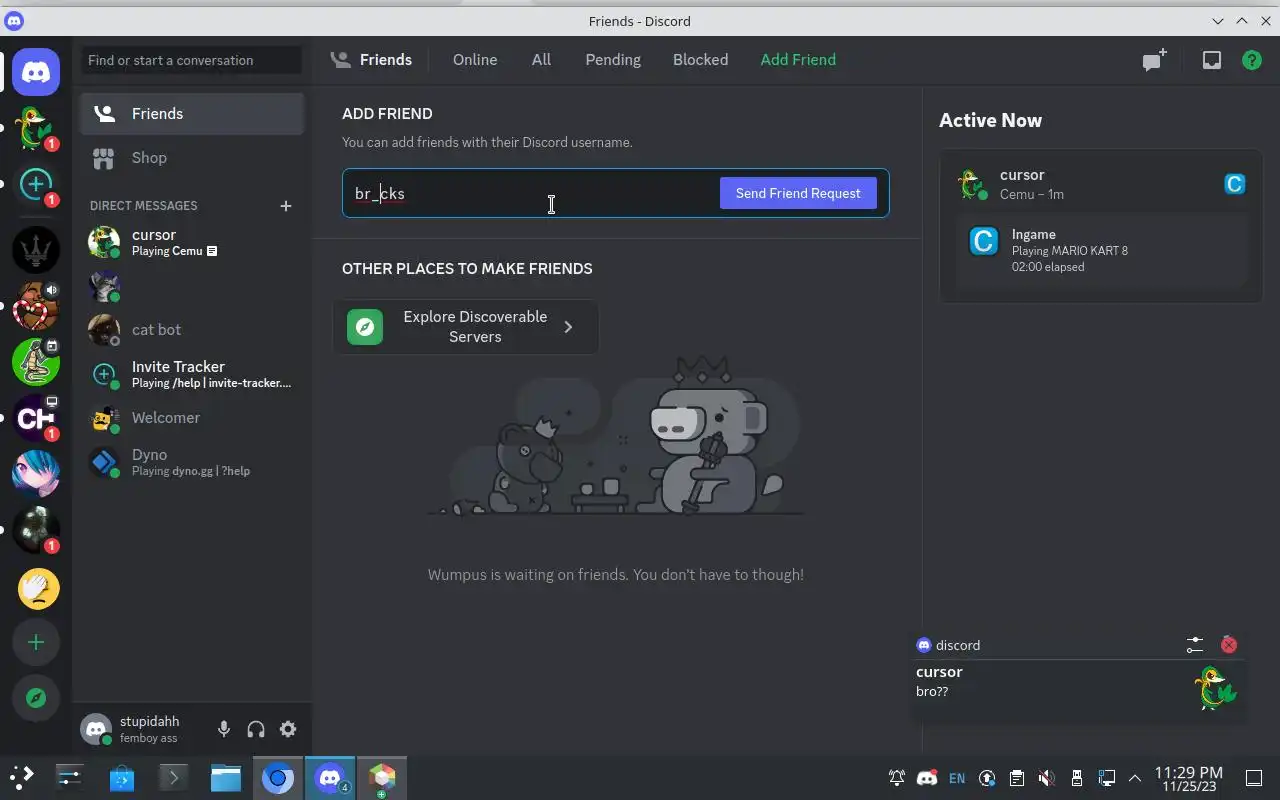Open notification settings sliders icon
The image size is (1280, 800).
coord(1195,645)
